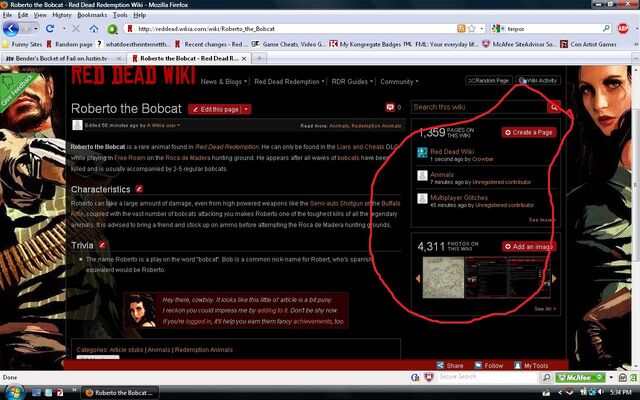
Task: Click the Share icon in bottom bar
Action: [440, 365]
